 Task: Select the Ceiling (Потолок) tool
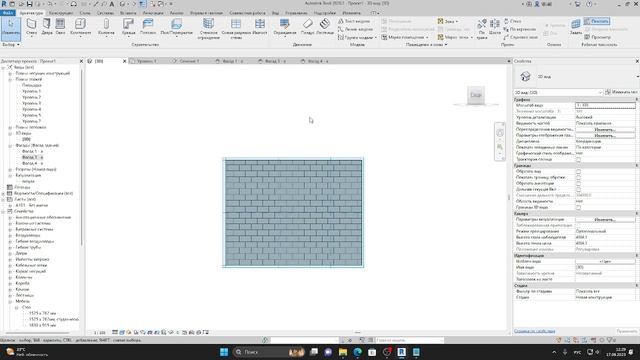point(148,27)
